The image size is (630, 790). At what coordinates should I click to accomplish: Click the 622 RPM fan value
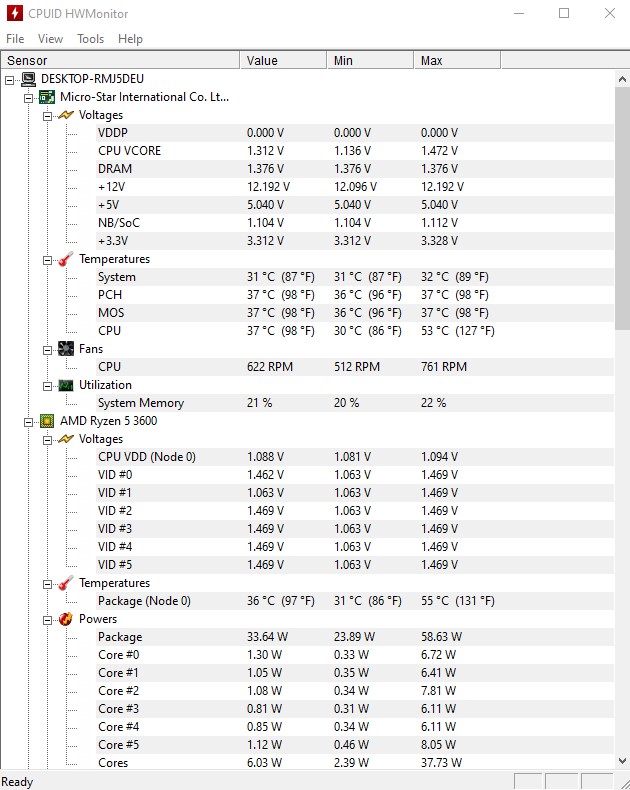[270, 367]
